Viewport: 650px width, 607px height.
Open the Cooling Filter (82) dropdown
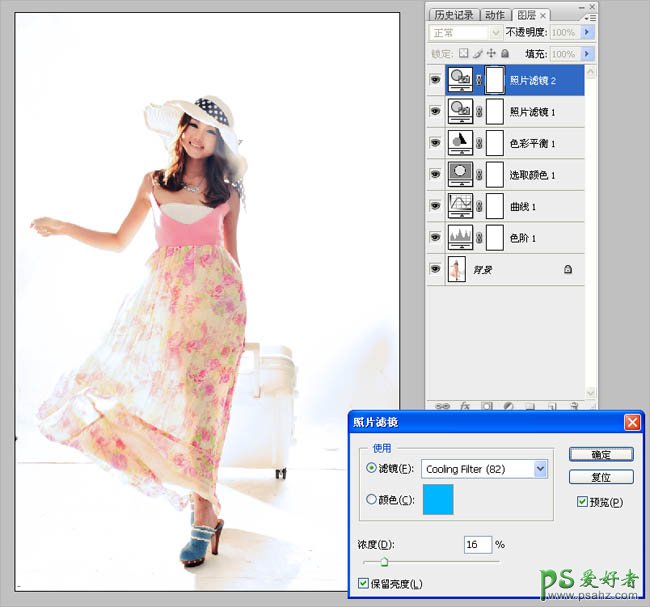541,468
